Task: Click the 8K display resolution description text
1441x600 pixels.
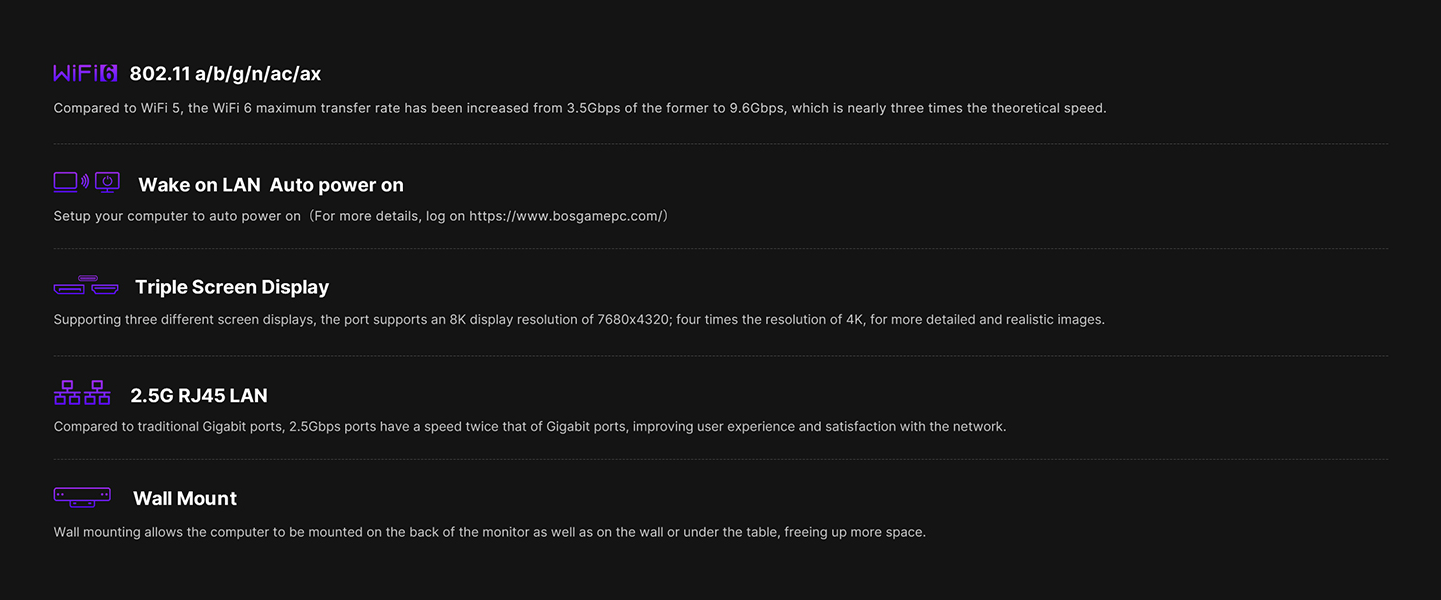Action: (x=579, y=320)
